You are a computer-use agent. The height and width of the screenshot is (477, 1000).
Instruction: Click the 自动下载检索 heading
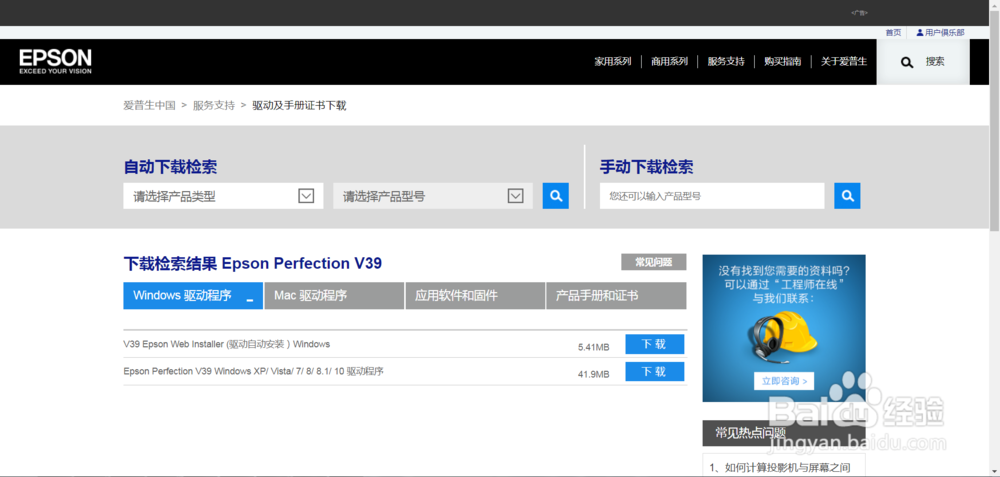(170, 167)
